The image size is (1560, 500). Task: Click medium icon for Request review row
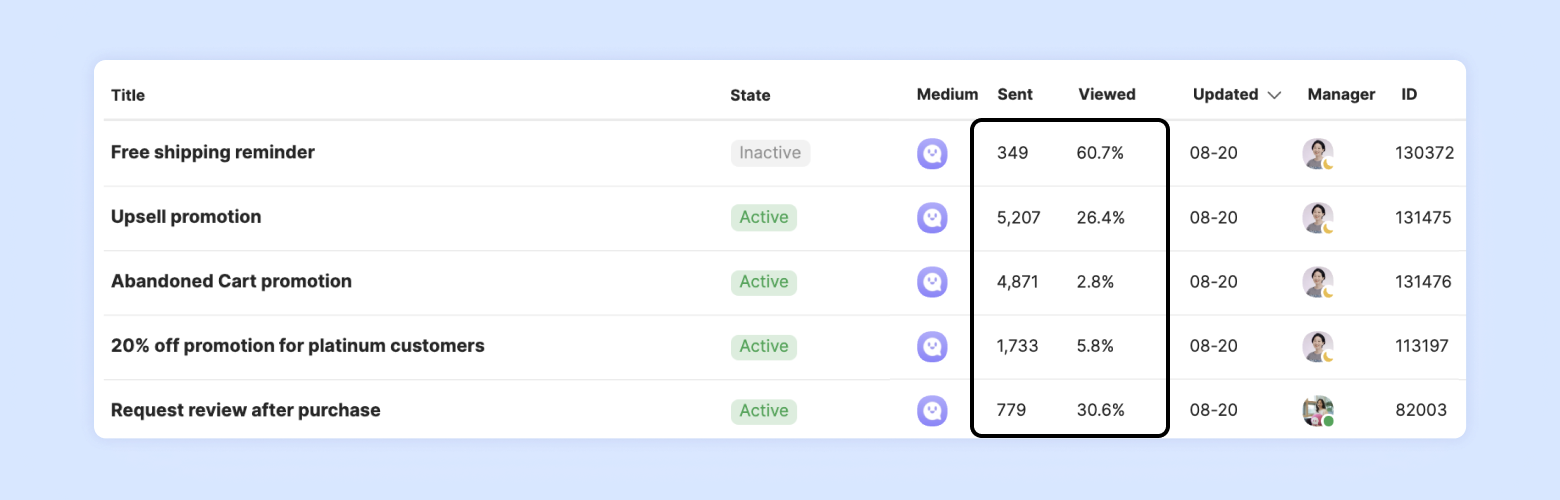click(x=932, y=411)
